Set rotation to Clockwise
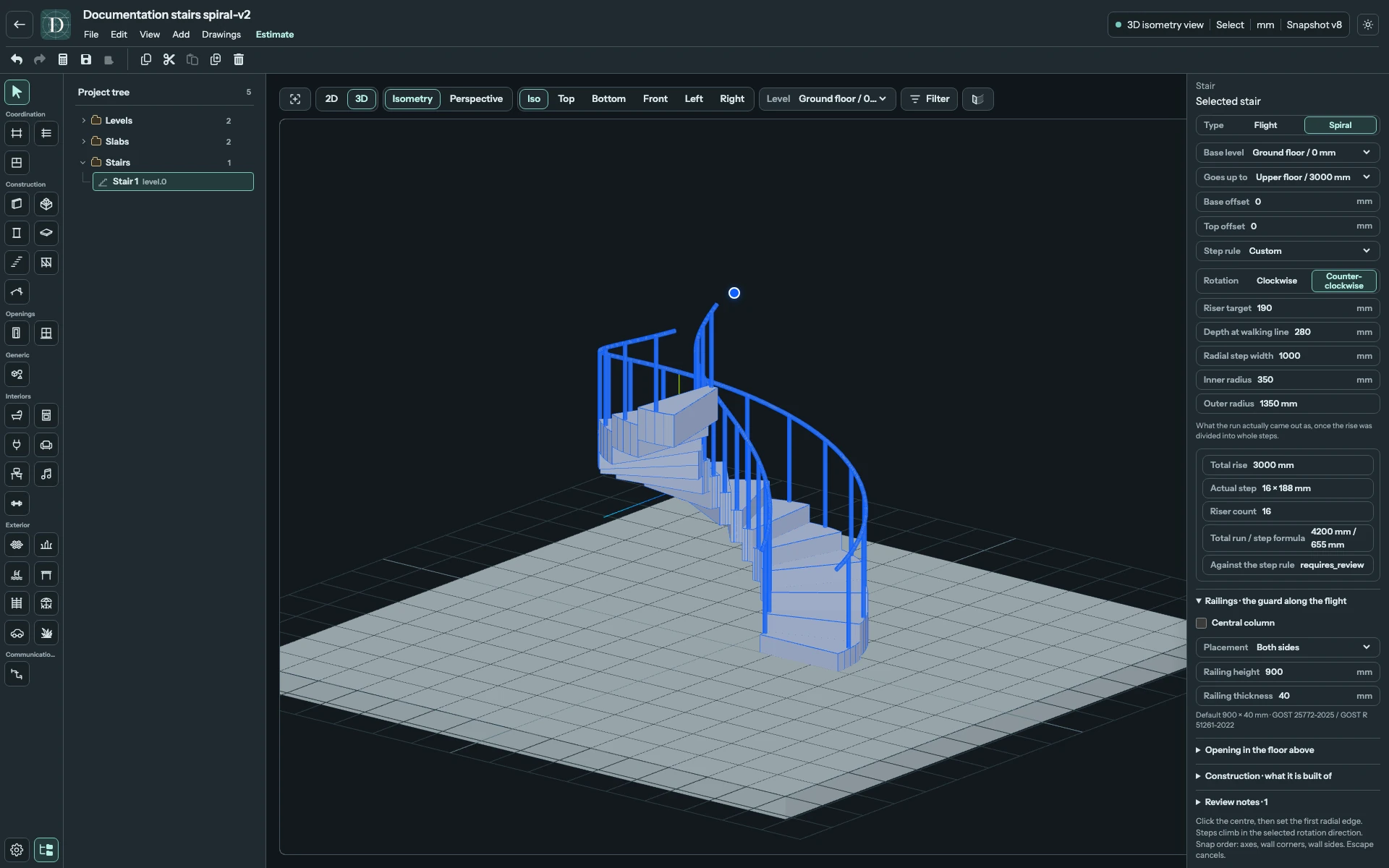 [1276, 281]
